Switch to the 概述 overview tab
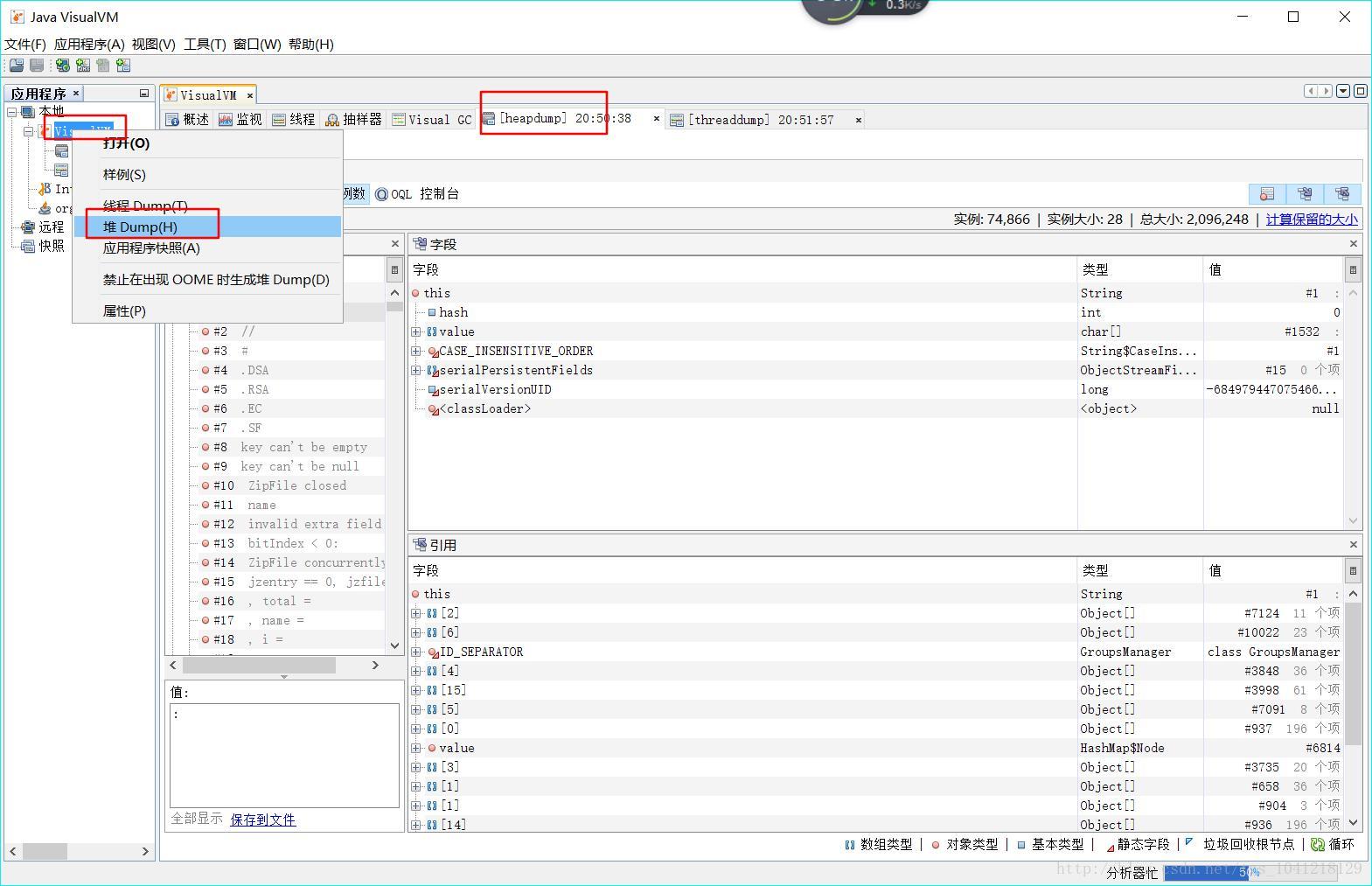This screenshot has height=886, width=1372. click(x=188, y=119)
